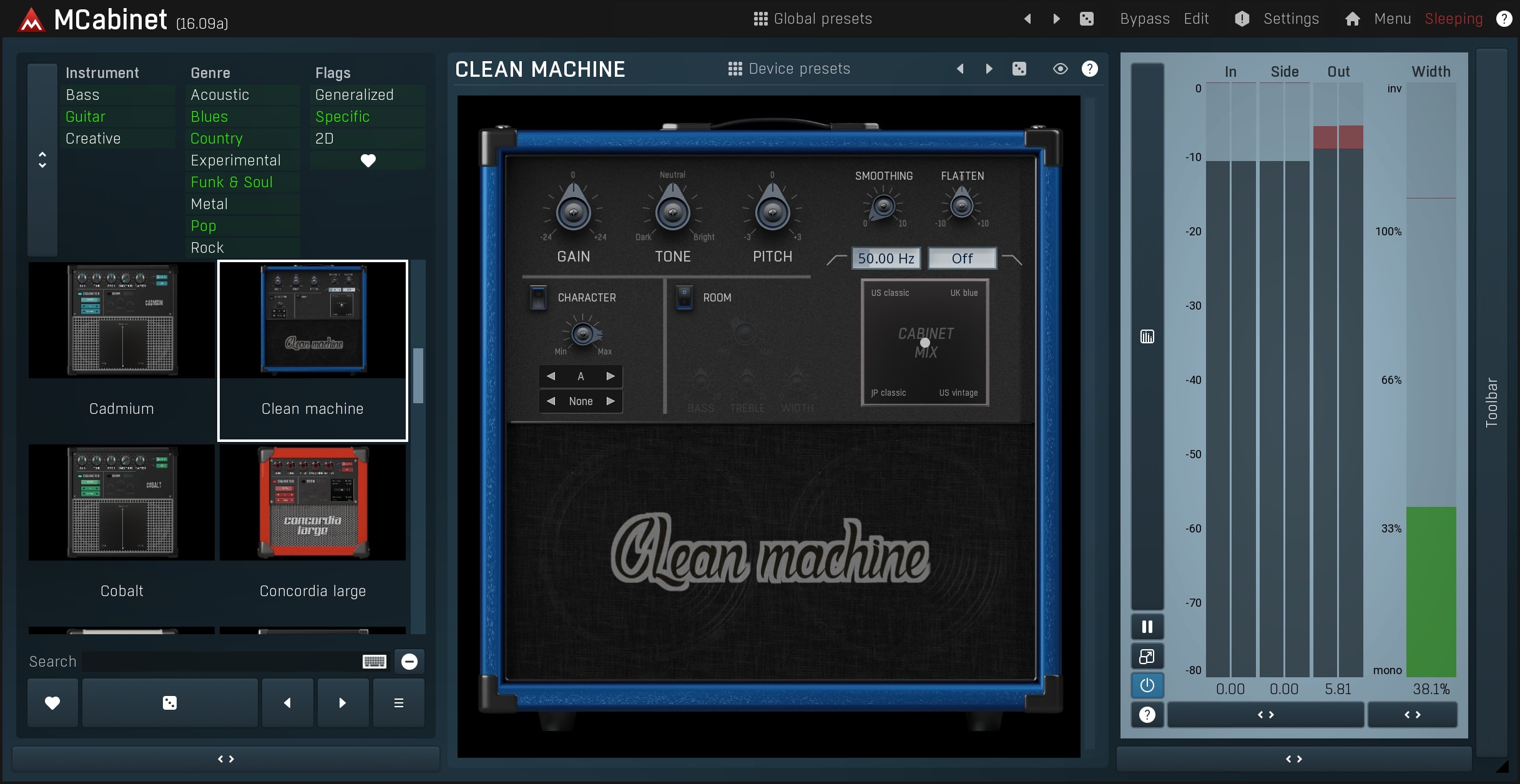Click the random dice button in browser panel
This screenshot has height=784, width=1520.
pos(170,703)
